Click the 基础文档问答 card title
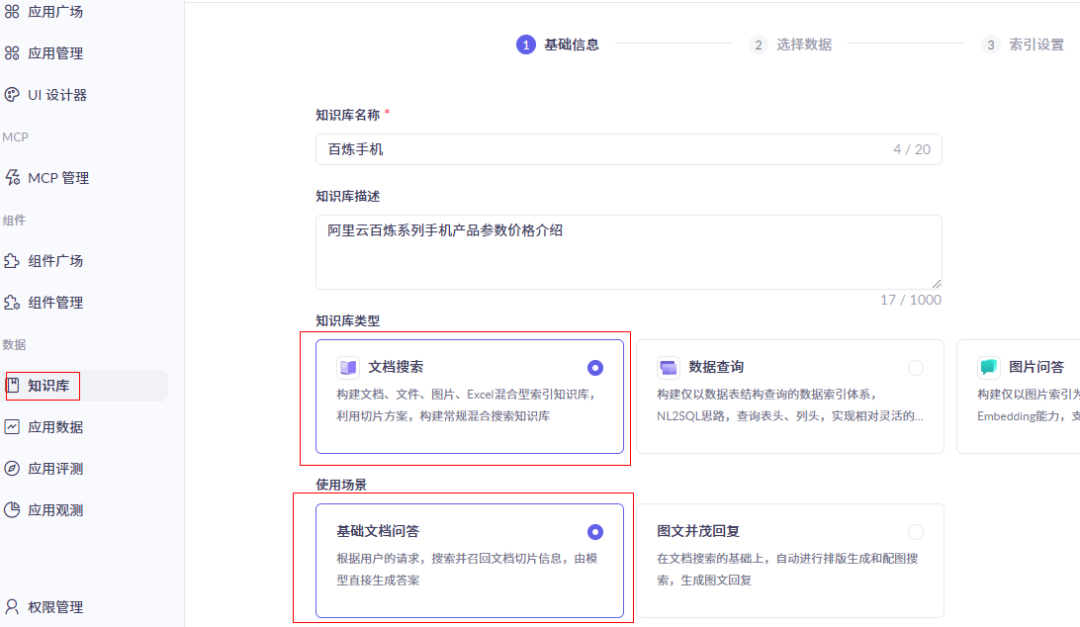 [377, 531]
